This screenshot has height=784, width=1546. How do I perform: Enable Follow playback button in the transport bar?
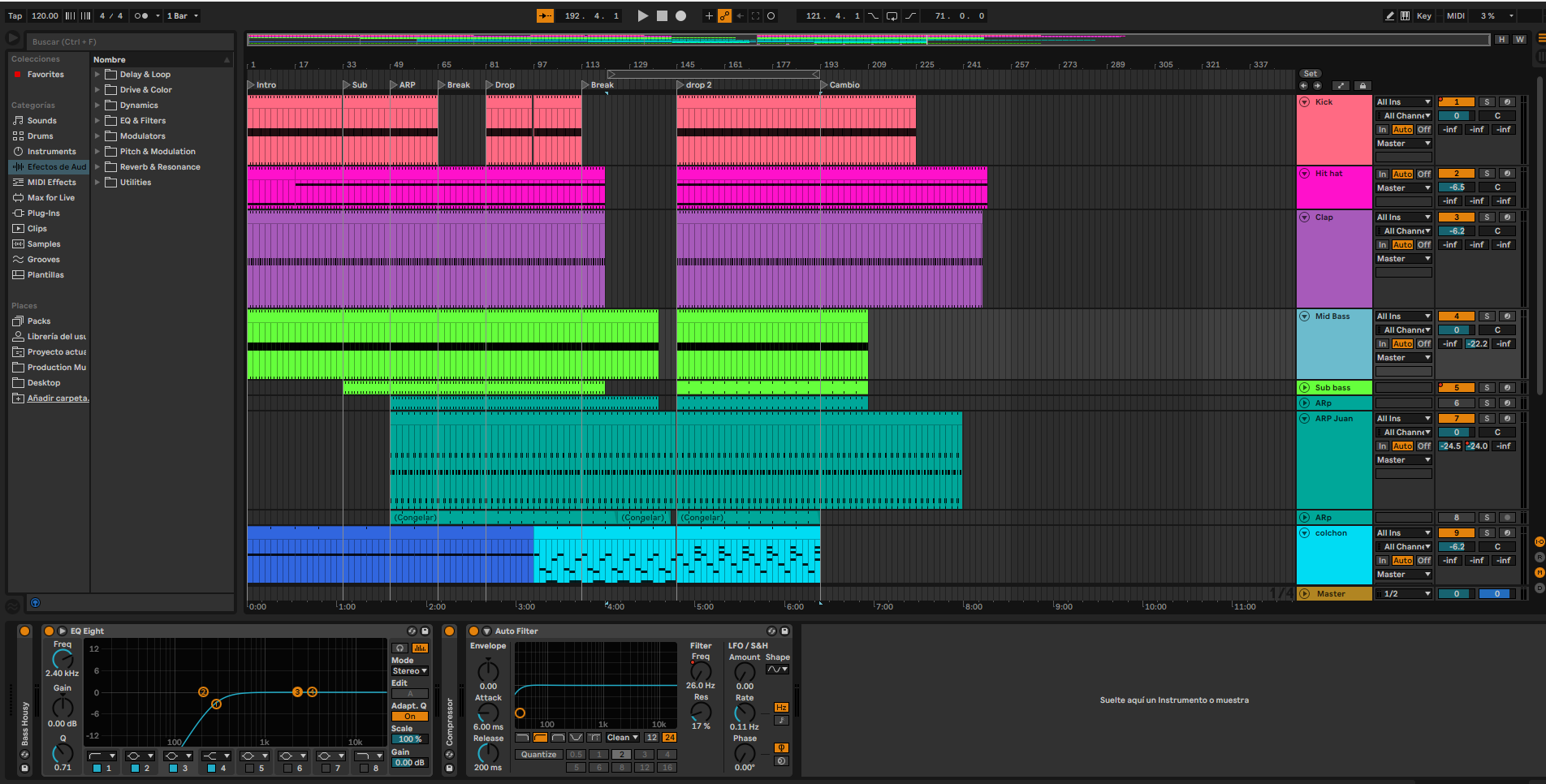pos(545,15)
